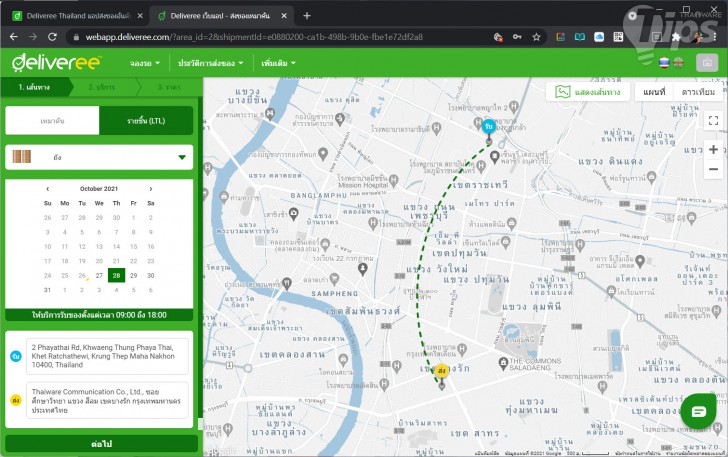
Task: Open the blocked cookies icon in address bar
Action: click(498, 37)
